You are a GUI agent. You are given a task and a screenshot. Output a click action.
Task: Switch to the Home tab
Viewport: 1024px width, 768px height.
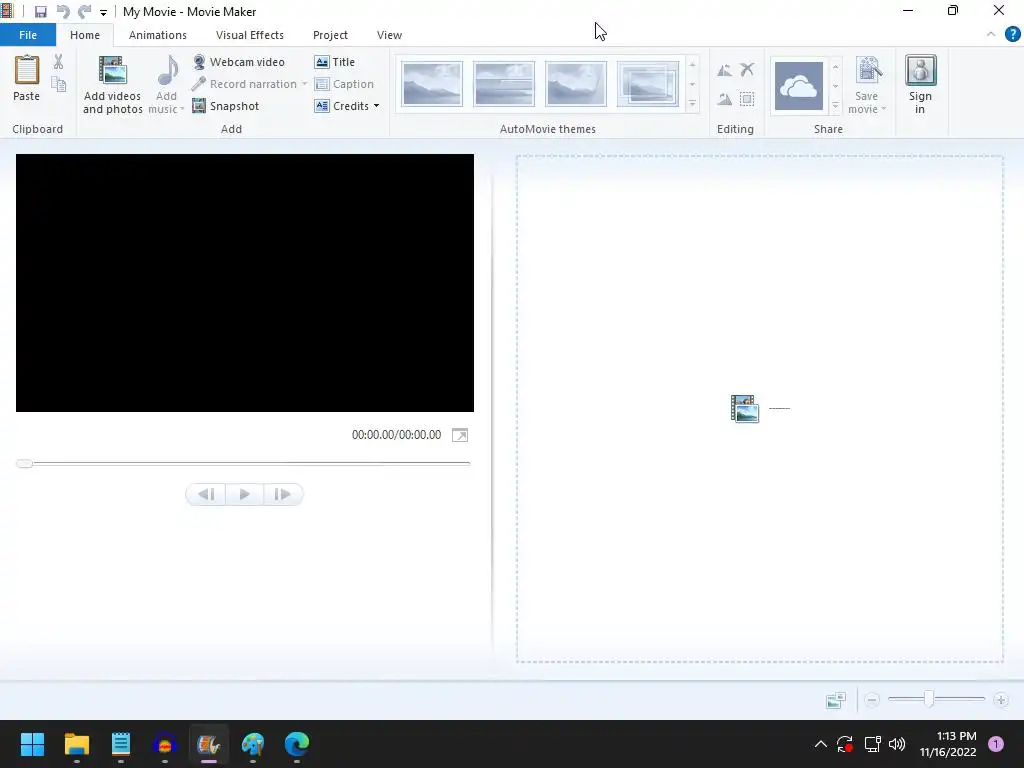85,35
